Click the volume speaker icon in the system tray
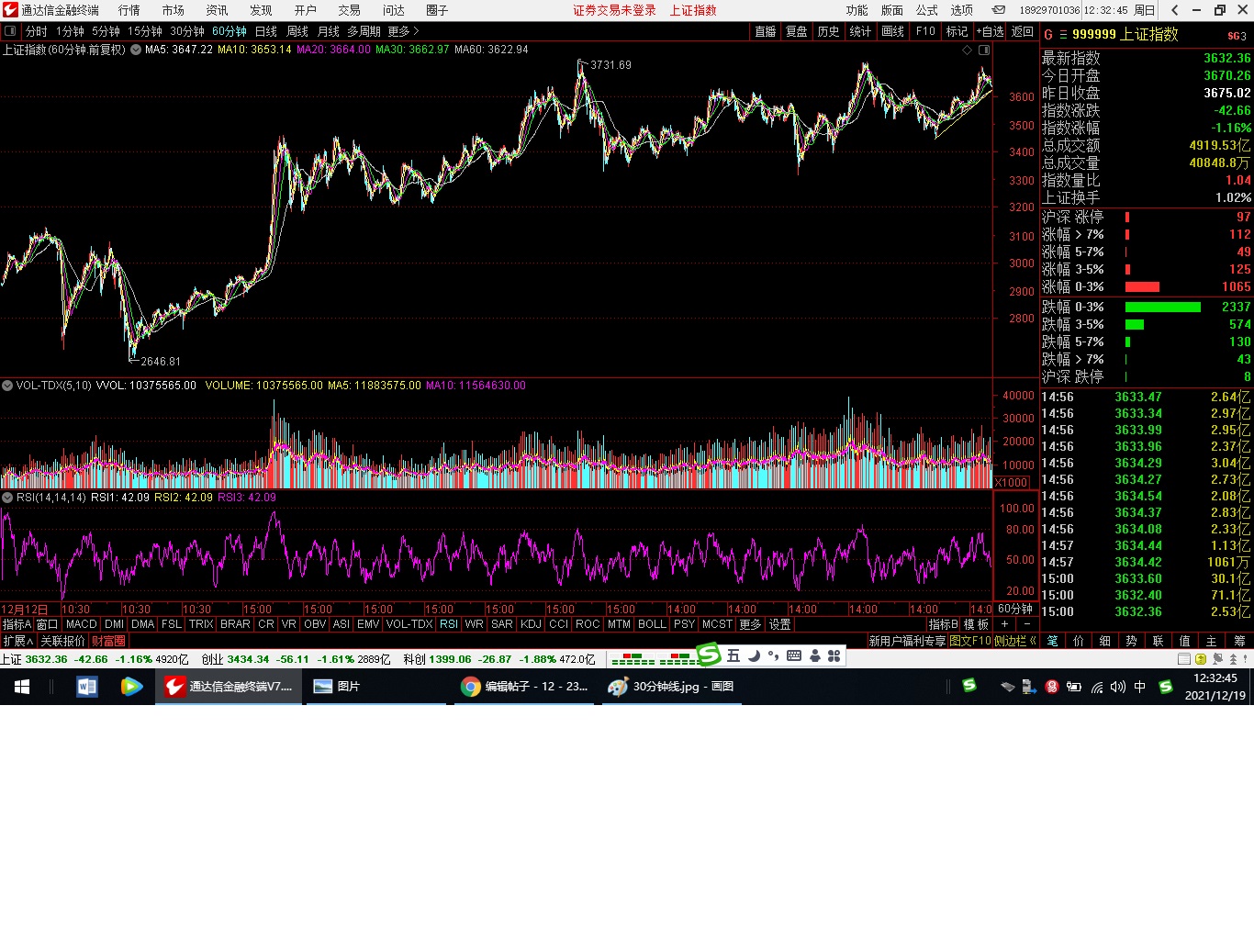Screen dimensions: 1254x952 point(1117,686)
